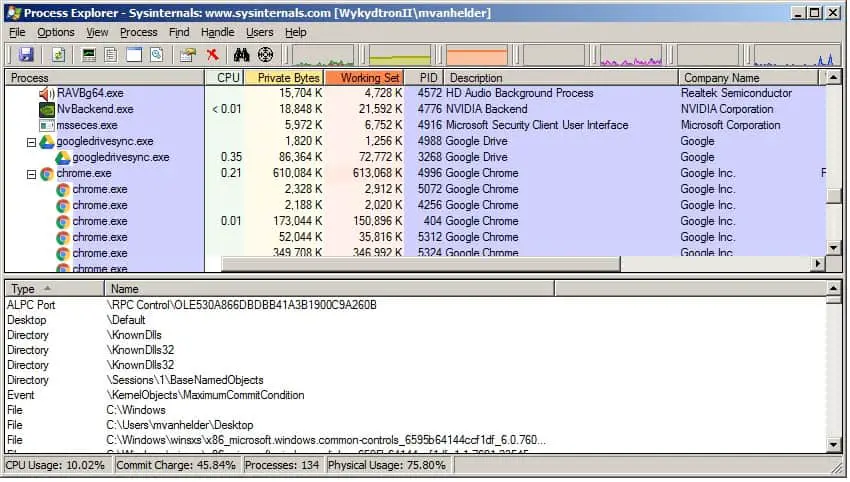This screenshot has width=850, height=482.
Task: Click the Save floppy disk toolbar icon
Action: 26,55
